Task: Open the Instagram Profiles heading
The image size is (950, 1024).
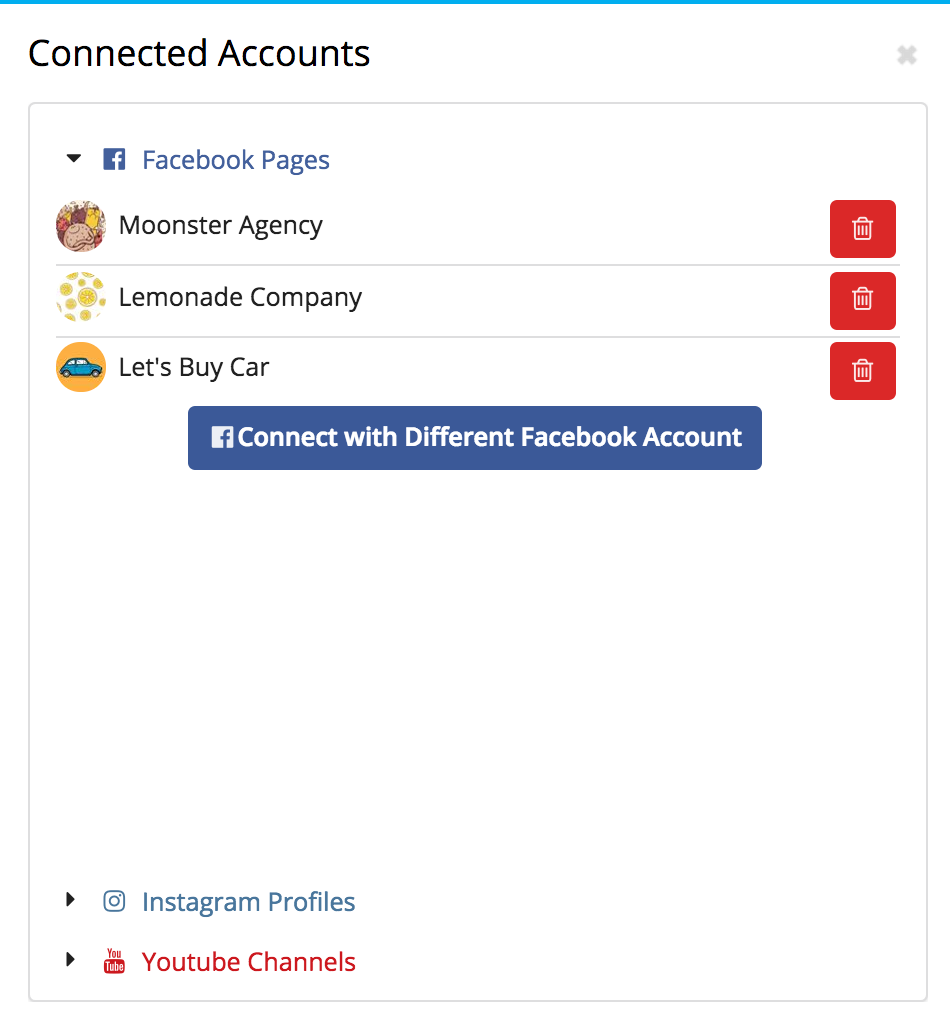Action: 249,902
